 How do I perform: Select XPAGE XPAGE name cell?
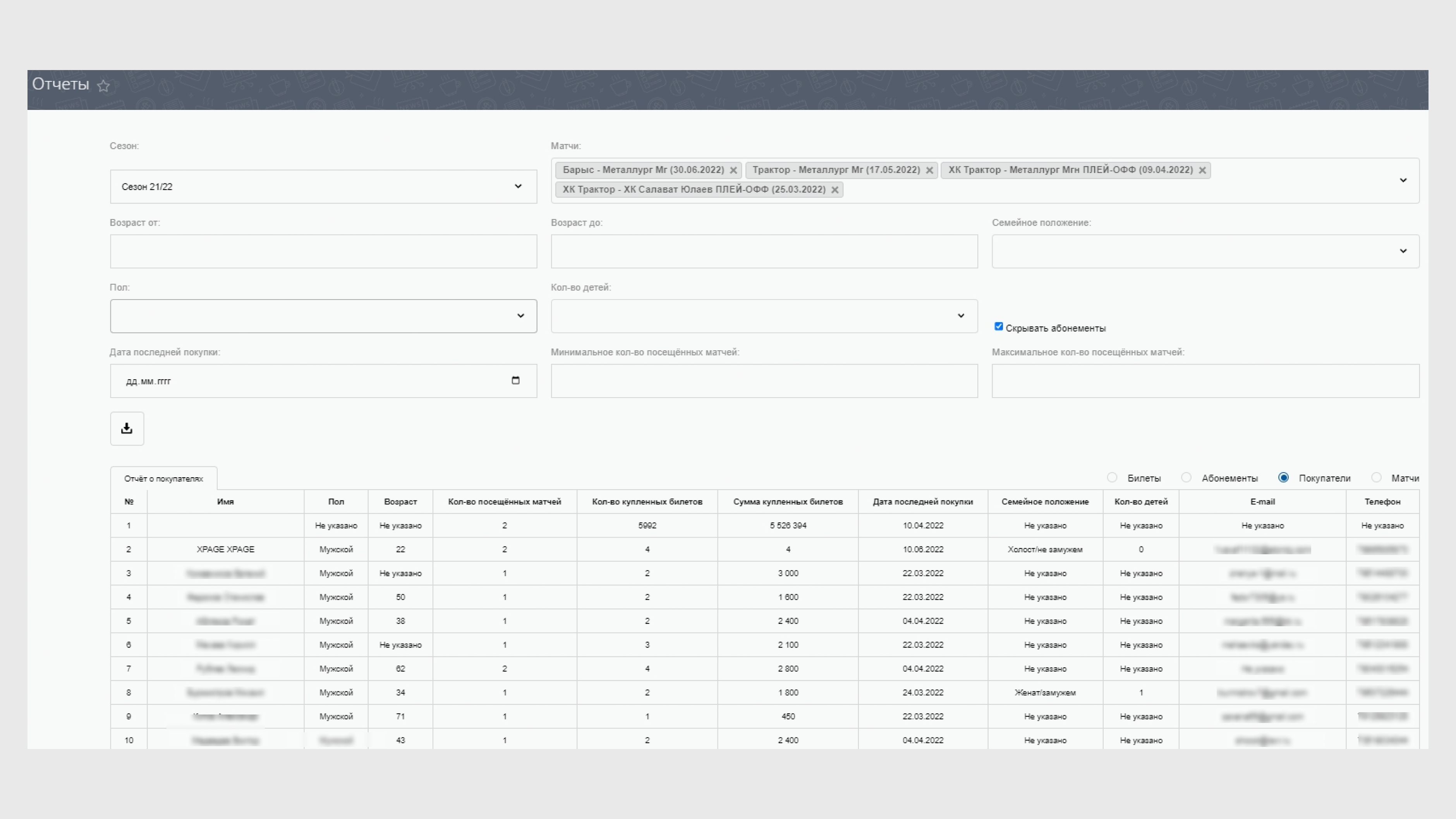225,549
